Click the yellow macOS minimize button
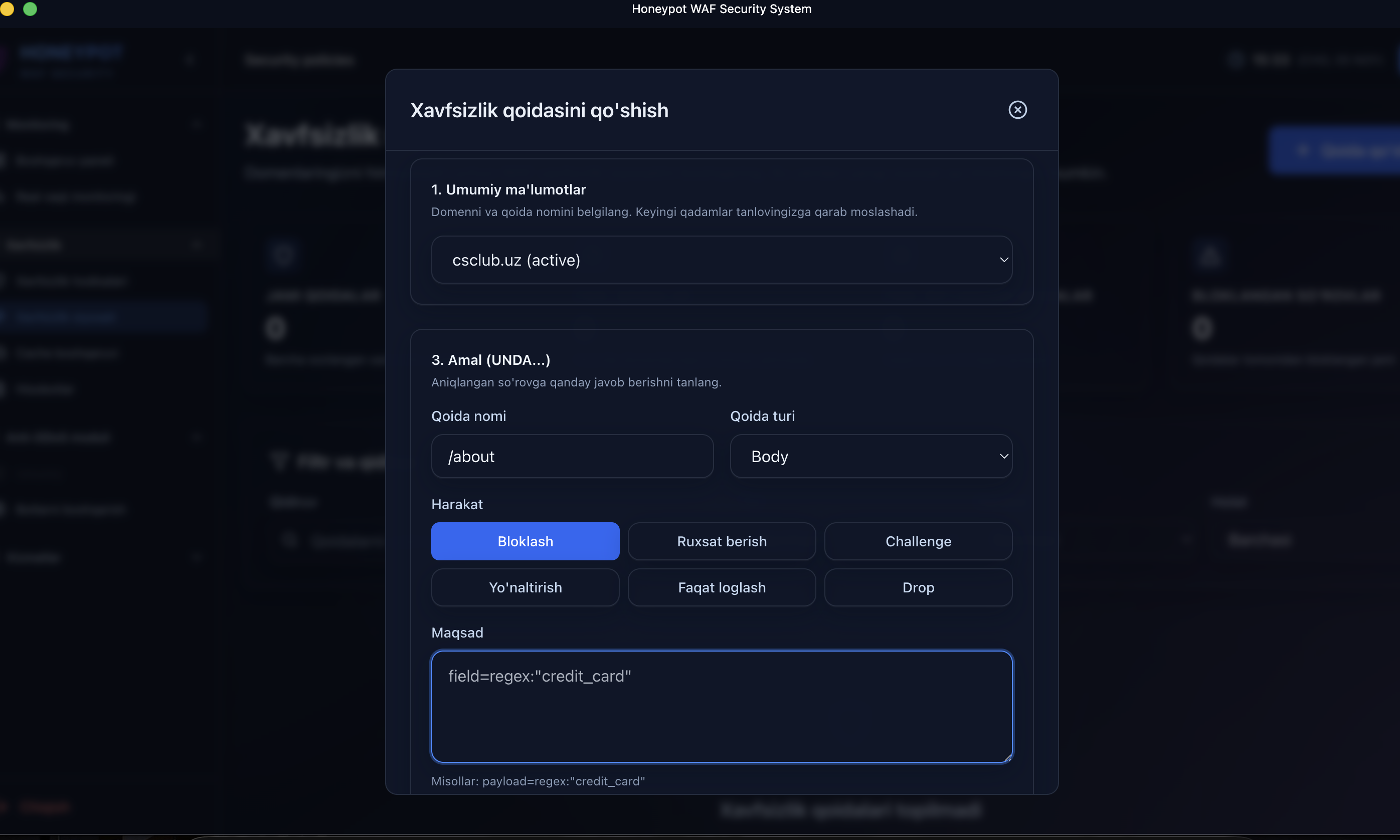This screenshot has height=840, width=1400. click(x=7, y=9)
